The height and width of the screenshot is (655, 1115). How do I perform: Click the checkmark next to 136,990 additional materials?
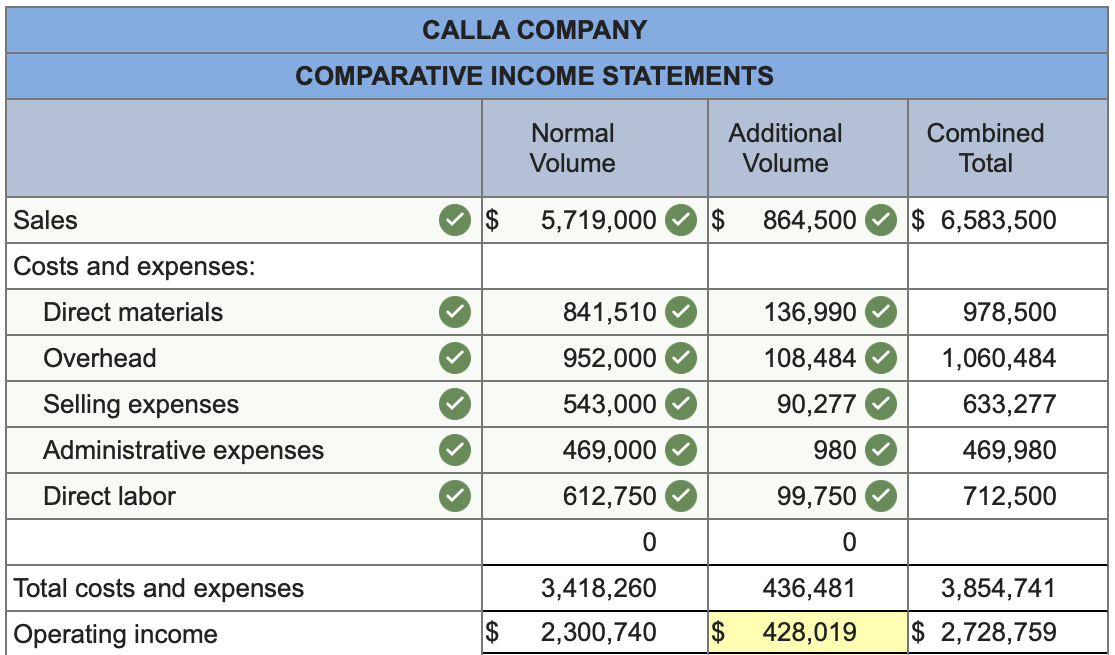(x=878, y=312)
